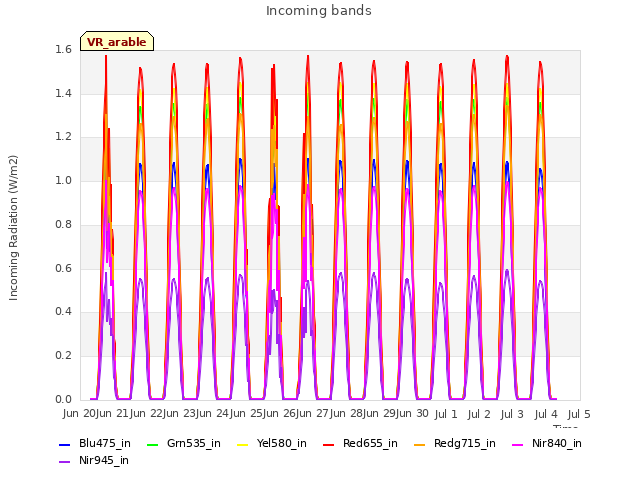Click the 0.6 y-axis tick label
Image resolution: width=640 pixels, height=480 pixels.
click(x=63, y=269)
